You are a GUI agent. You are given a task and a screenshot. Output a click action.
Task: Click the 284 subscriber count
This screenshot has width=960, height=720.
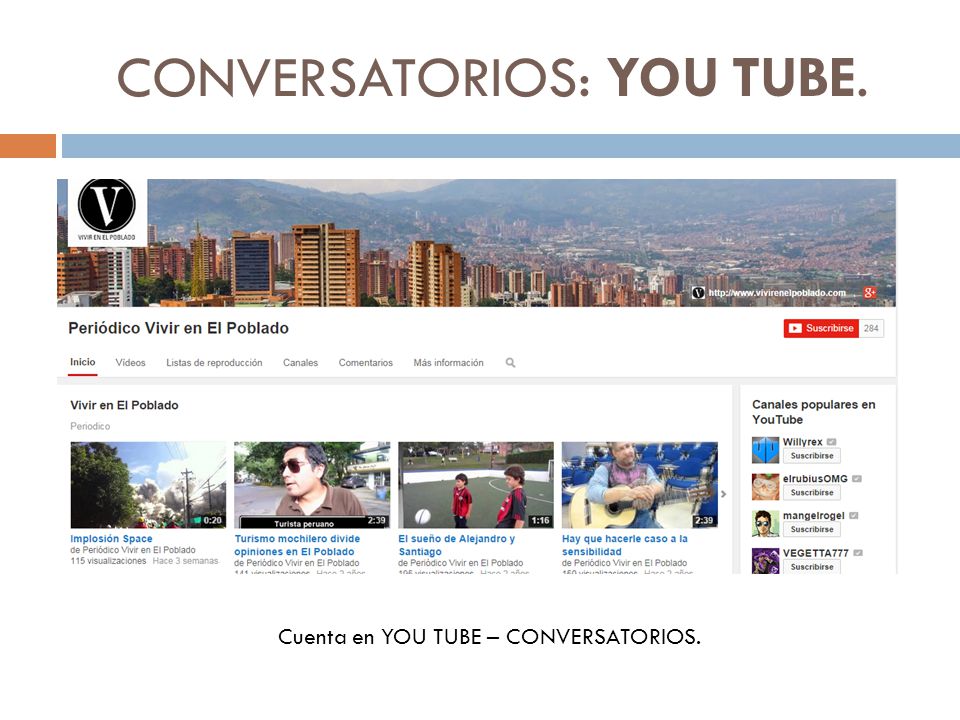coord(871,328)
